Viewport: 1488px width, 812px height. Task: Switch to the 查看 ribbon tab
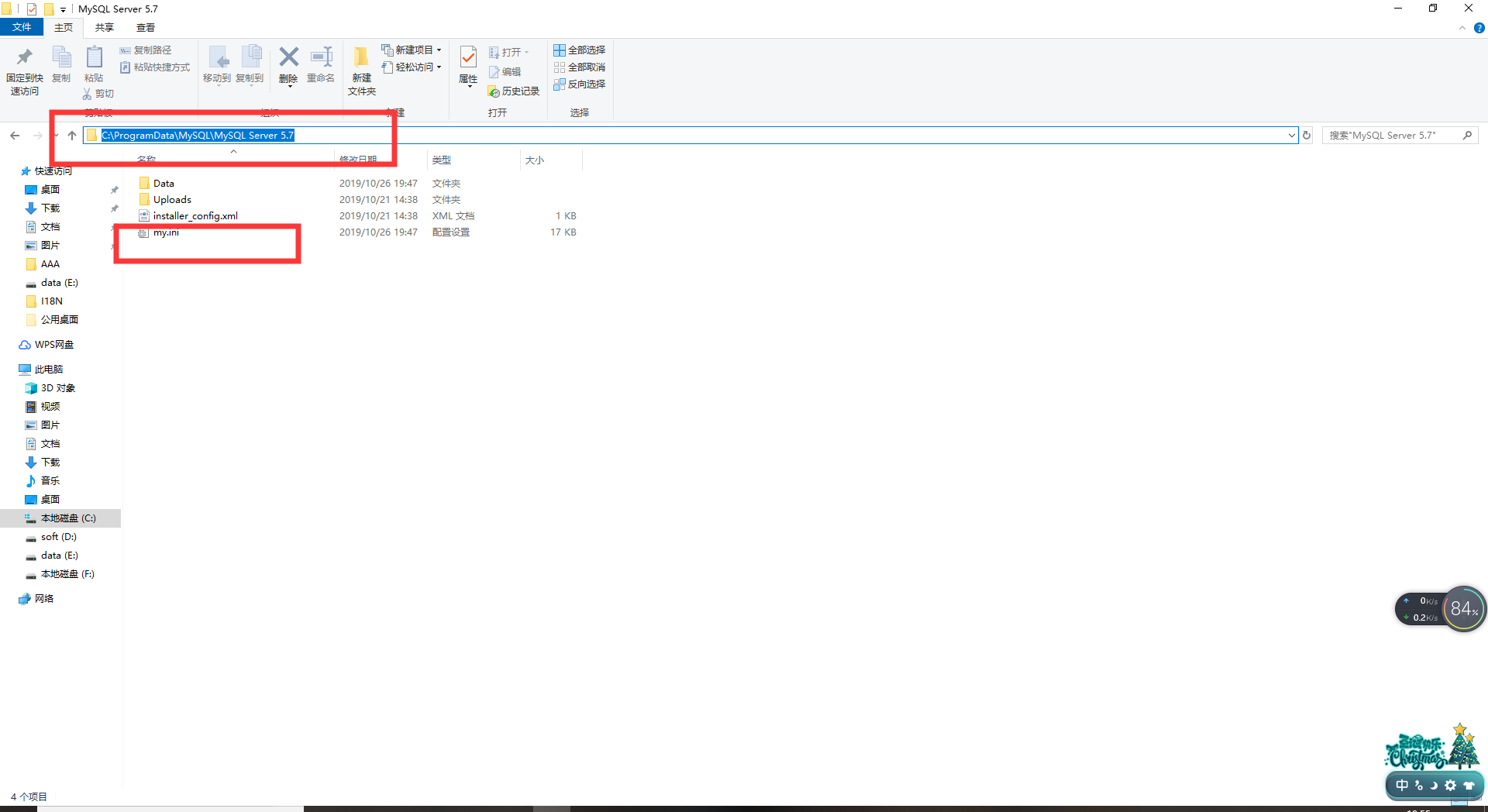coord(146,28)
